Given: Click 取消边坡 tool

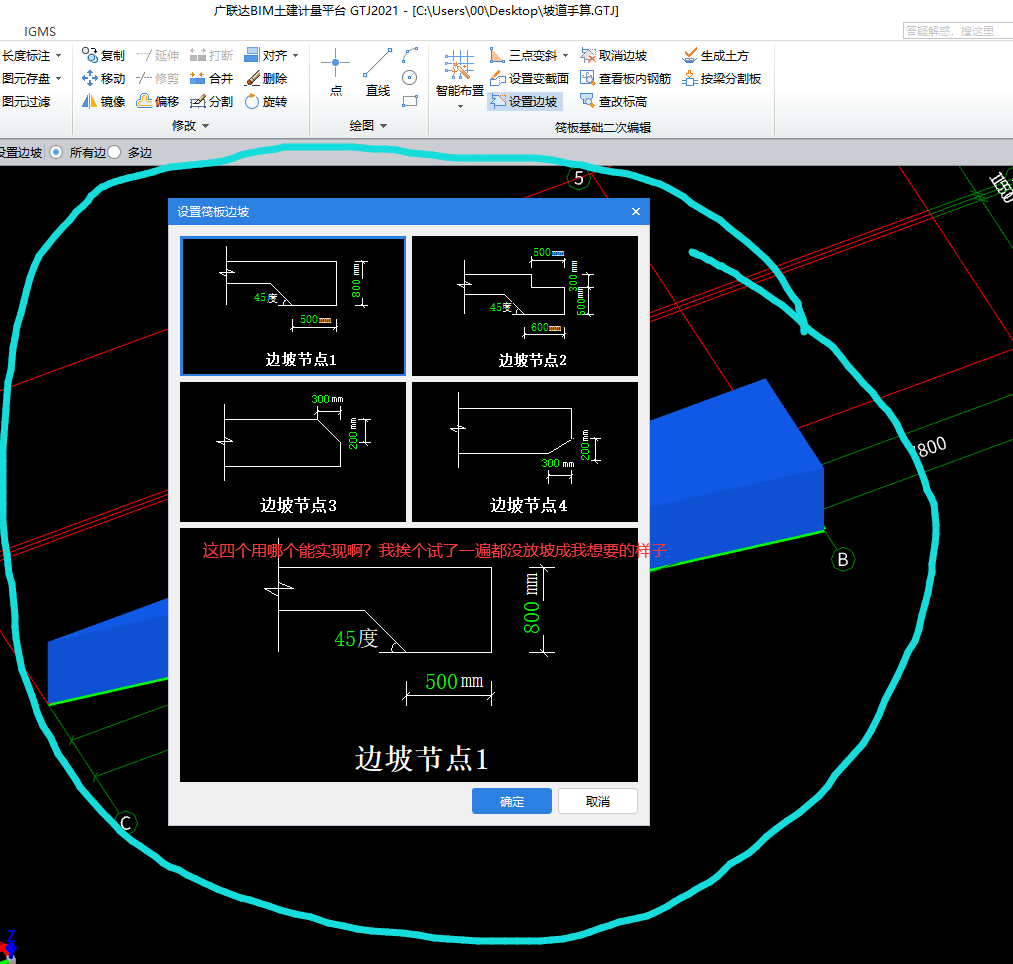Looking at the screenshot, I should 614,56.
